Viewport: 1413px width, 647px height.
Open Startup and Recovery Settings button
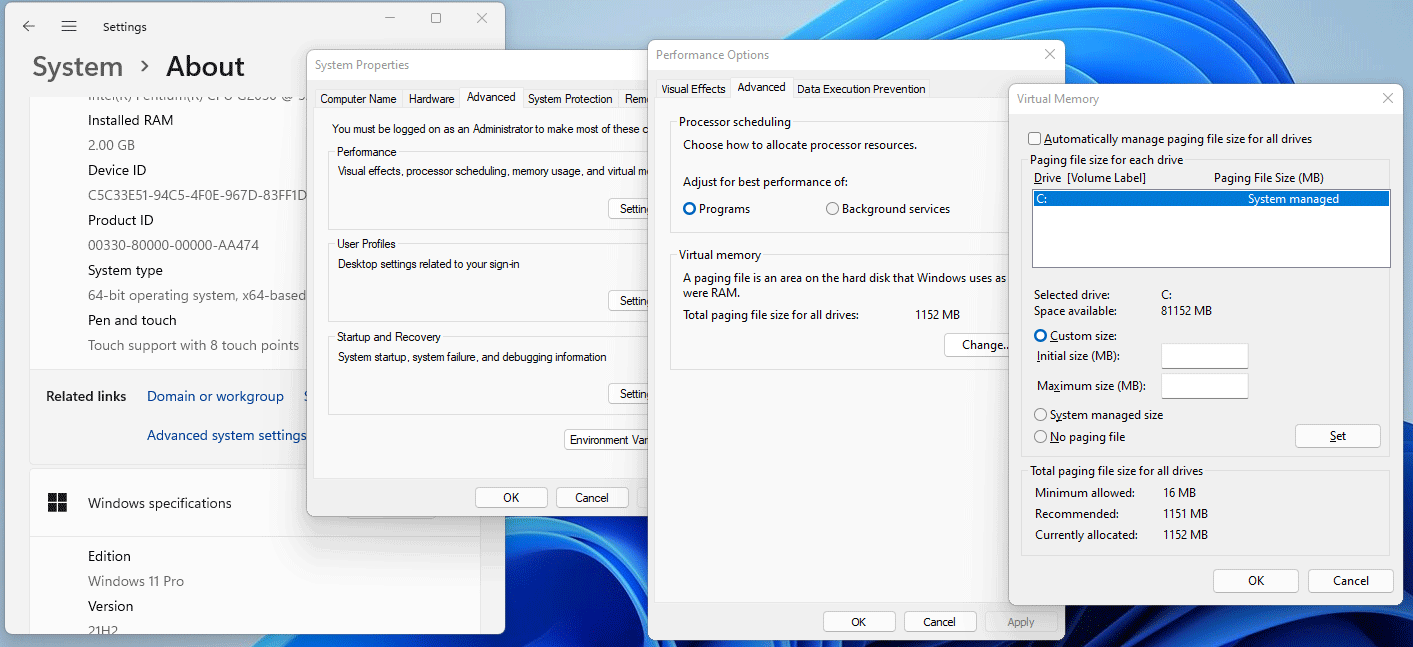630,394
